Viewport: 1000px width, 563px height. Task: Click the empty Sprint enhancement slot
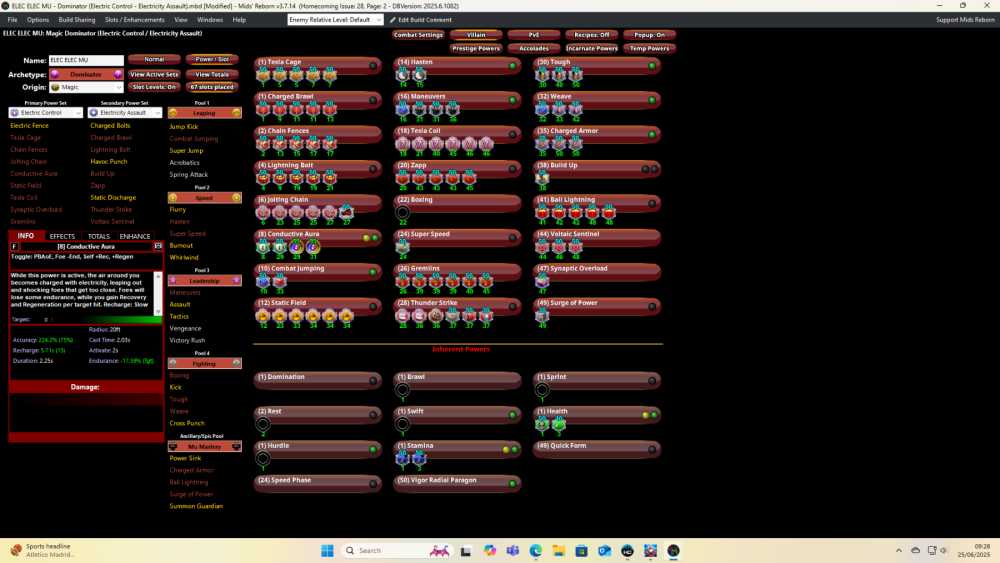(542, 390)
